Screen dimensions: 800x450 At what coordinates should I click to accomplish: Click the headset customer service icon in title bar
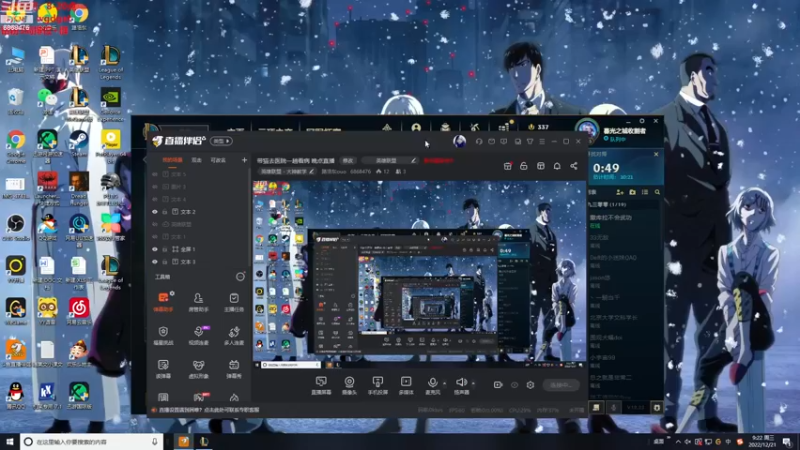point(479,141)
